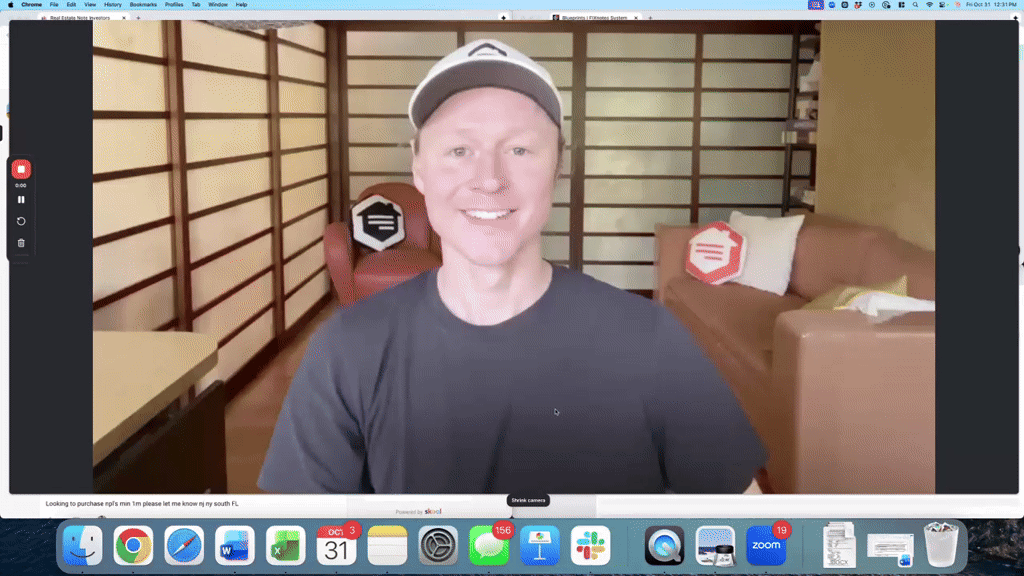Screen dimensions: 1024x576
Task: Click the play-circle menu bar icon
Action: [x=872, y=5]
